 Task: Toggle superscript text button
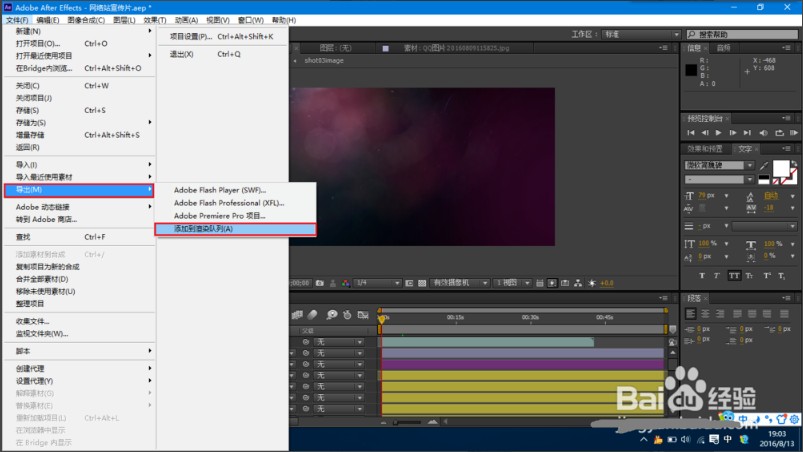[x=767, y=275]
